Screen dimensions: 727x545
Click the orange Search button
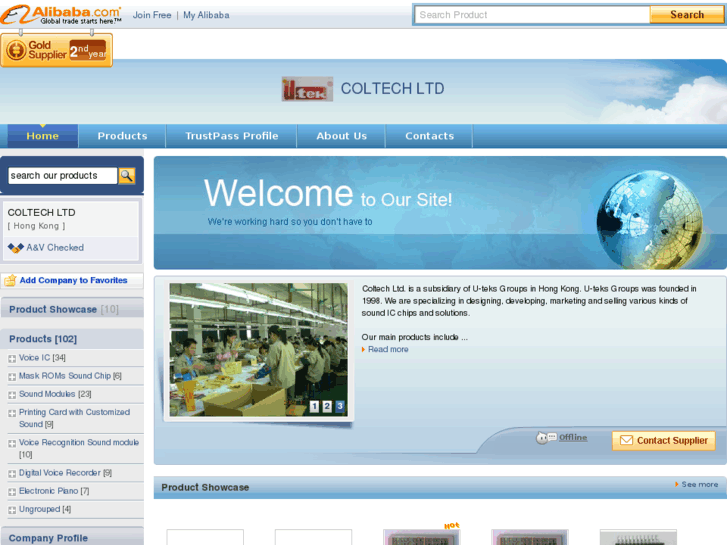click(687, 15)
